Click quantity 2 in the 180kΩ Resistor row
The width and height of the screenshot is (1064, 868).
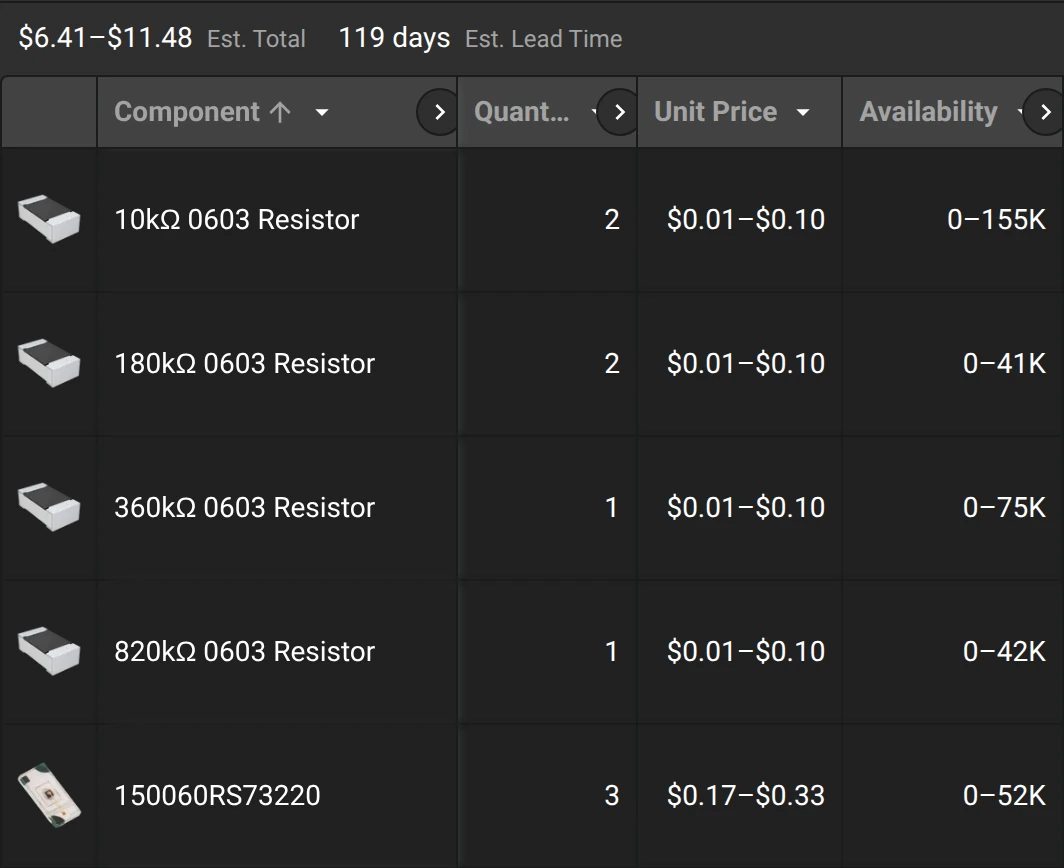[x=611, y=364]
